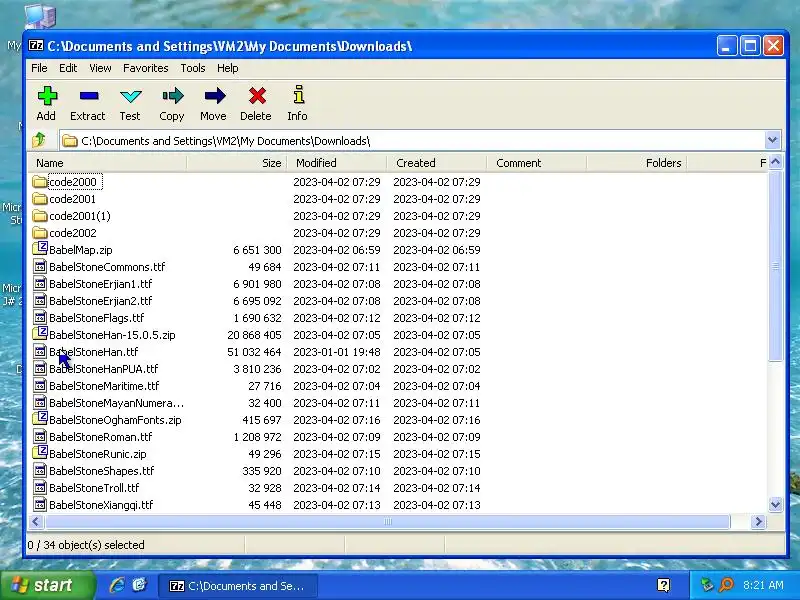Click the help tray icon in taskbar
Viewport: 800px width, 600px height.
point(663,585)
